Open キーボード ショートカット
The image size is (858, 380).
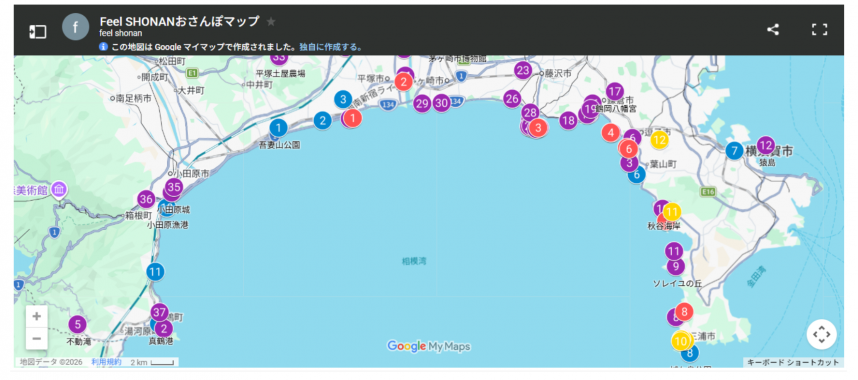[793, 362]
